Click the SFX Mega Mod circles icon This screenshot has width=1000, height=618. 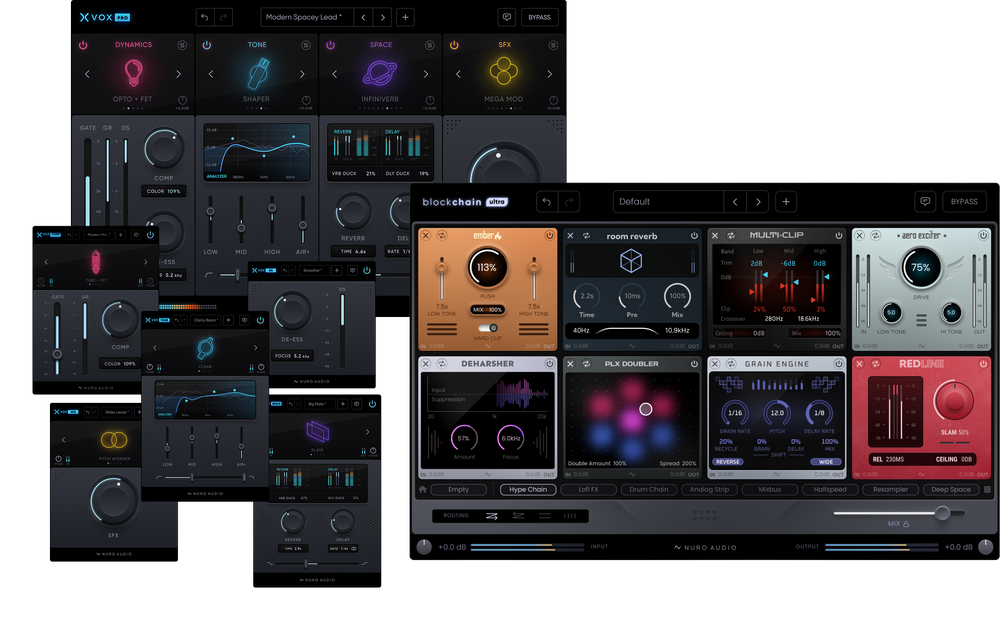pos(505,73)
